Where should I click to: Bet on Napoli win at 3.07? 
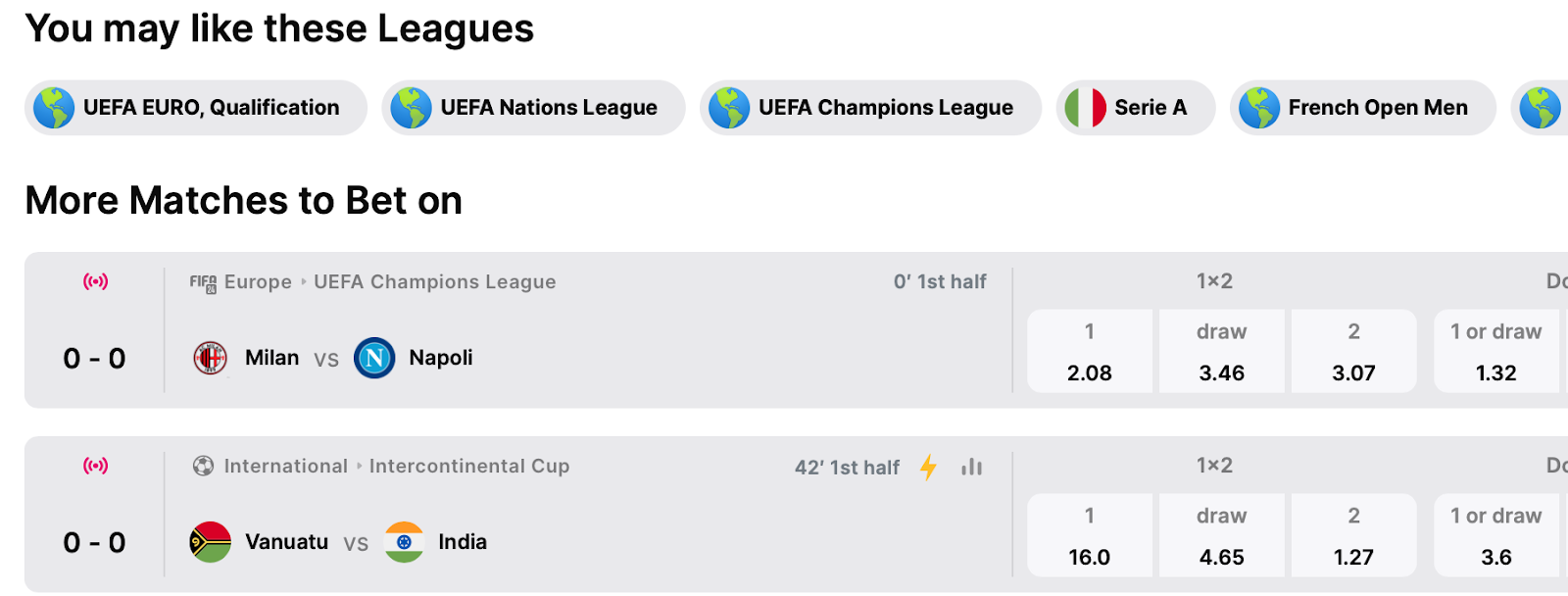[x=1354, y=352]
